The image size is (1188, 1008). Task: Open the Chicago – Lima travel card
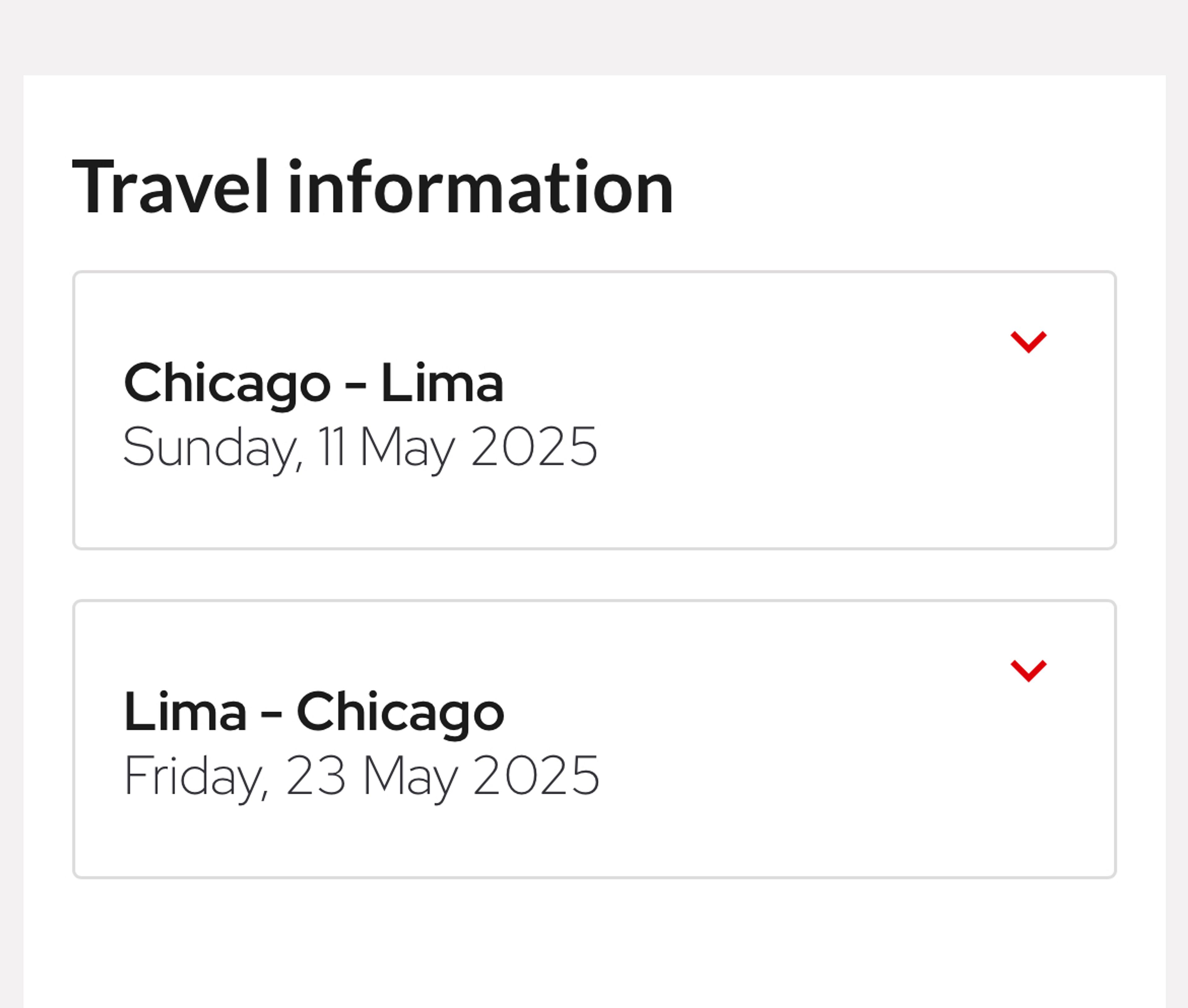(594, 410)
